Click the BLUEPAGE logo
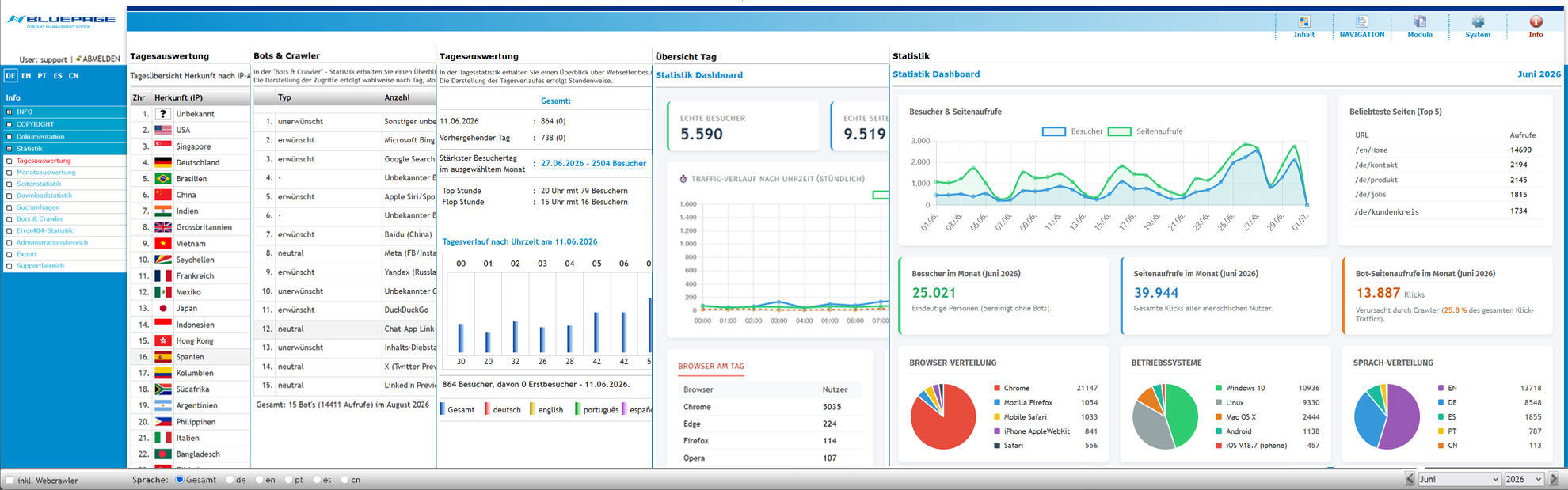This screenshot has height=490, width=1568. (x=61, y=21)
